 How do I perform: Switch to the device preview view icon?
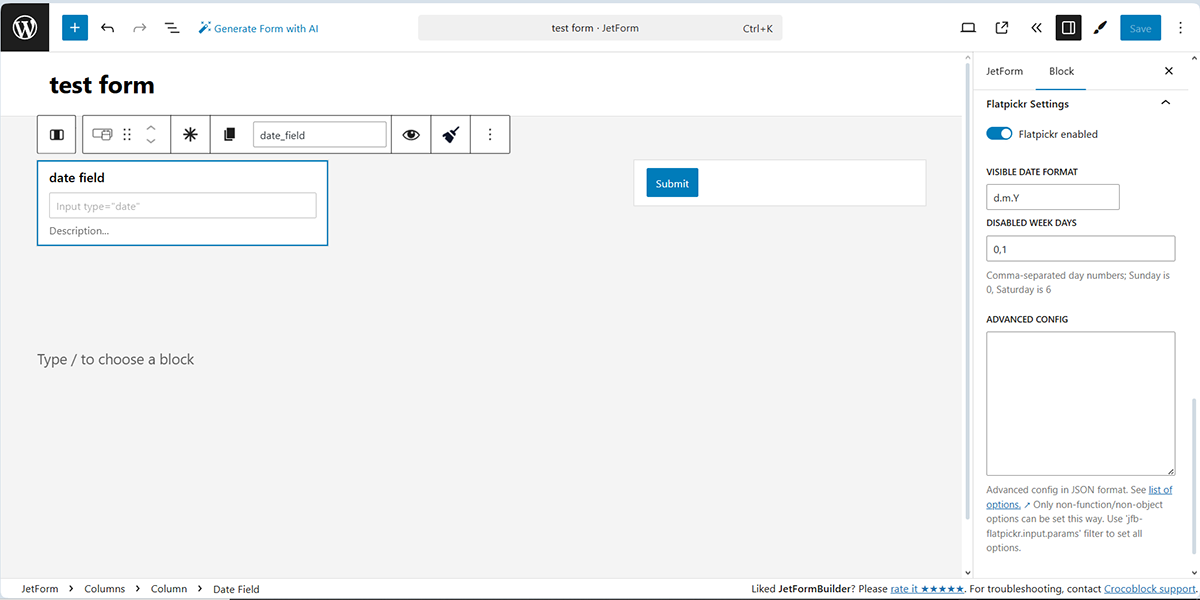968,28
